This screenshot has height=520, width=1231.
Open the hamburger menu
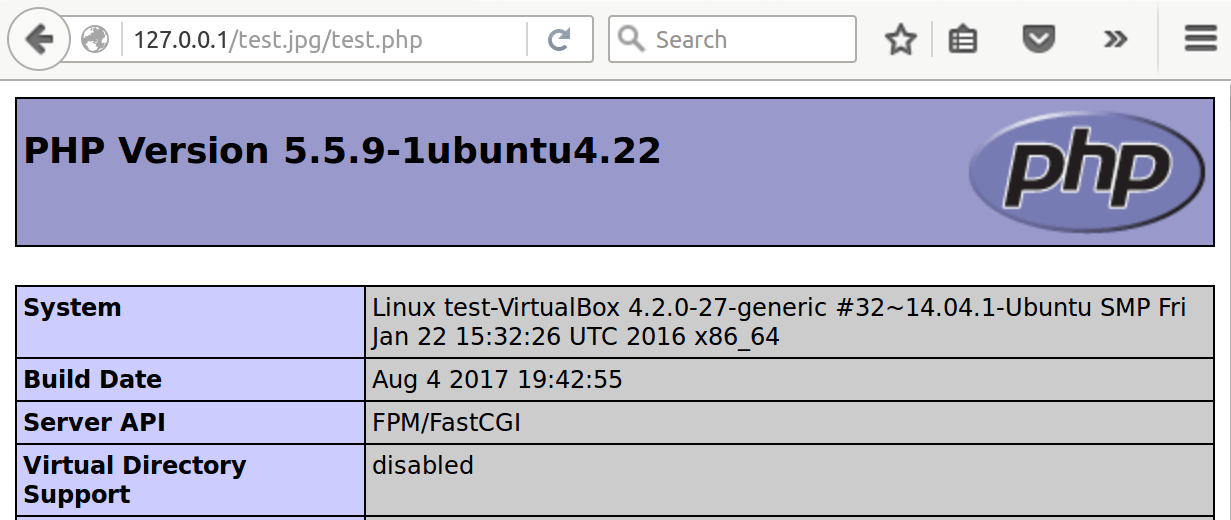click(1200, 40)
